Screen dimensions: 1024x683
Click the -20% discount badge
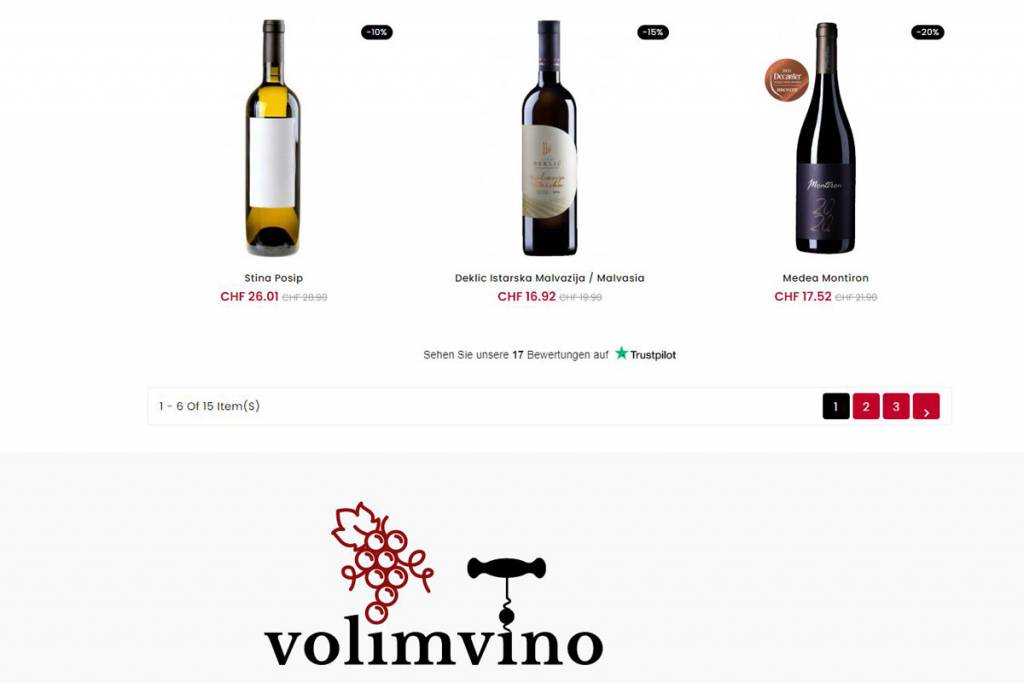coord(927,32)
